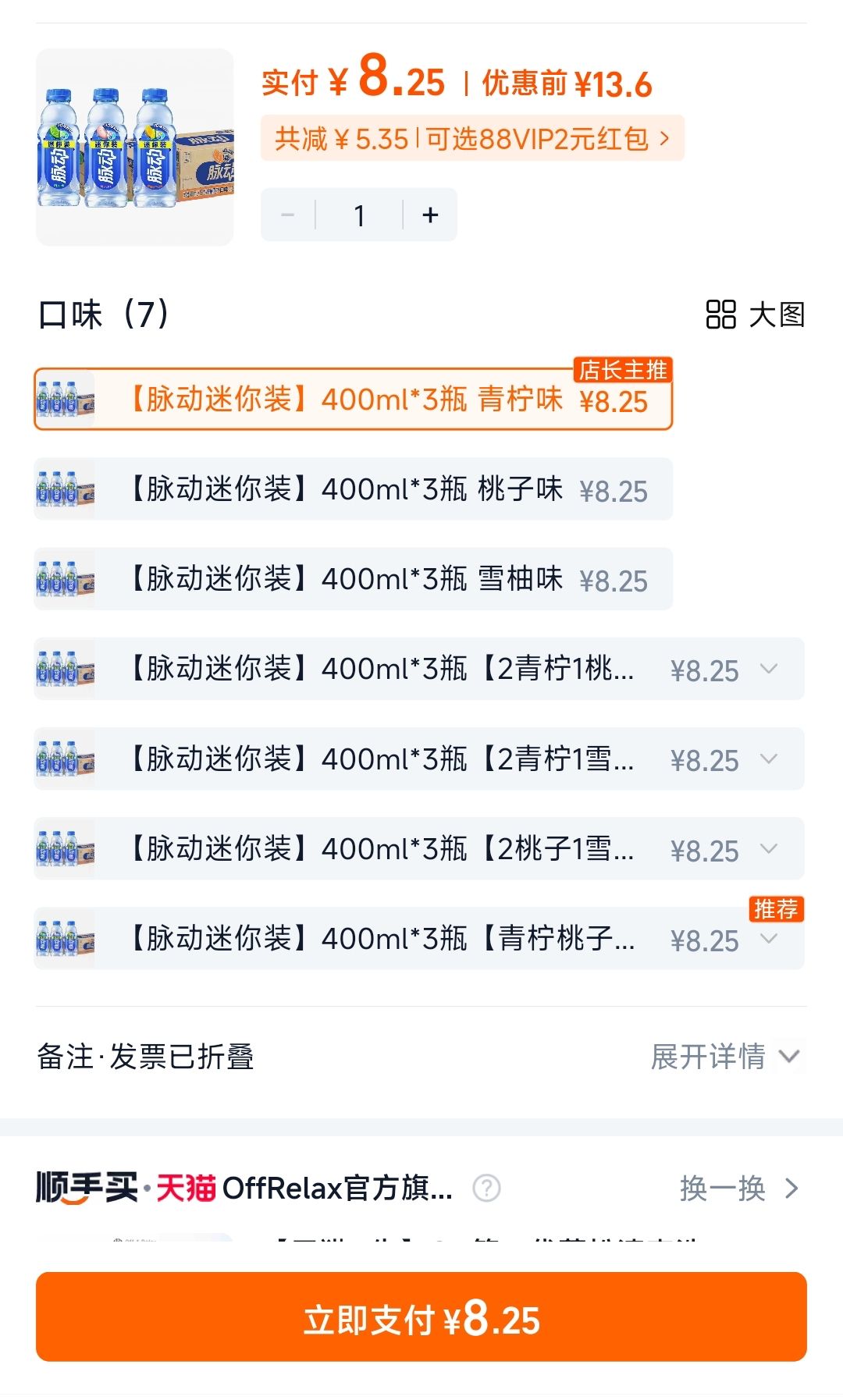Tap 换一换 to refresh recommendations
The width and height of the screenshot is (843, 1400).
coord(739,1189)
